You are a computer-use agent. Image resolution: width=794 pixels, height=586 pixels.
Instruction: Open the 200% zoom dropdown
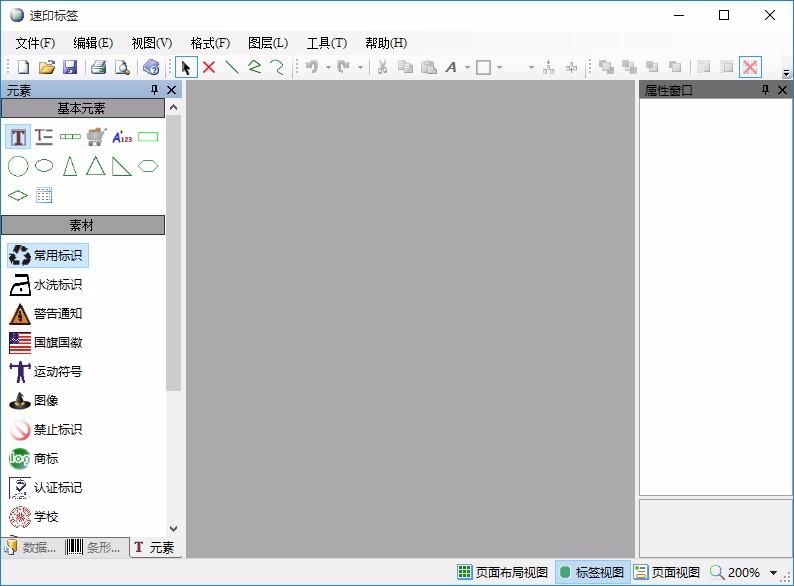coord(773,573)
